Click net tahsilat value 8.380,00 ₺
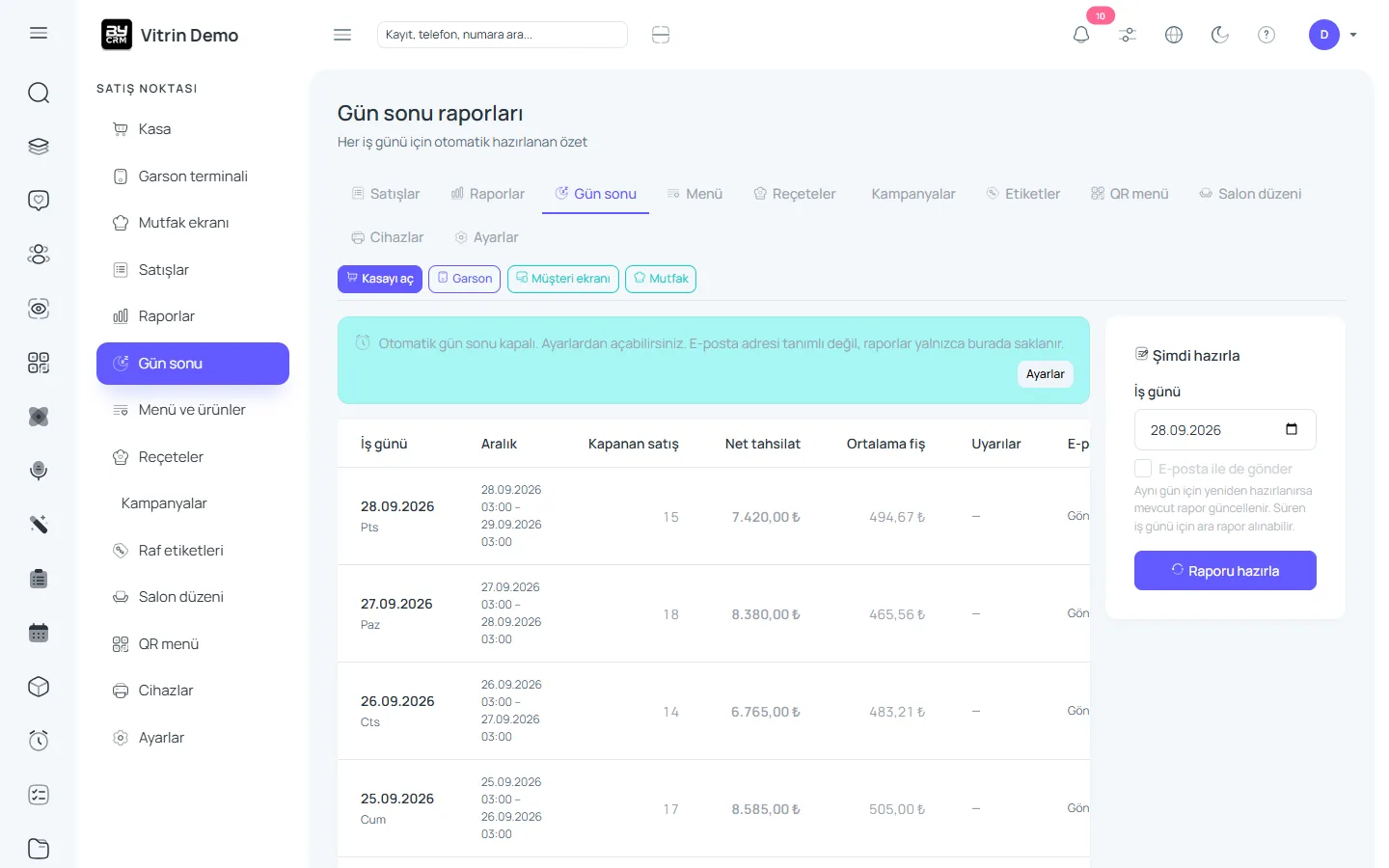The width and height of the screenshot is (1389, 868). pos(766,614)
